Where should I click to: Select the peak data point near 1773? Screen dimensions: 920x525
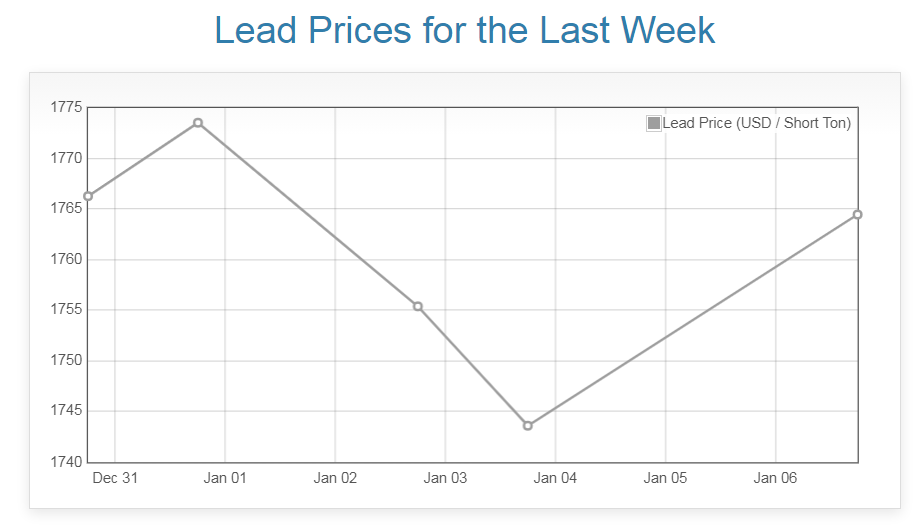[x=198, y=123]
